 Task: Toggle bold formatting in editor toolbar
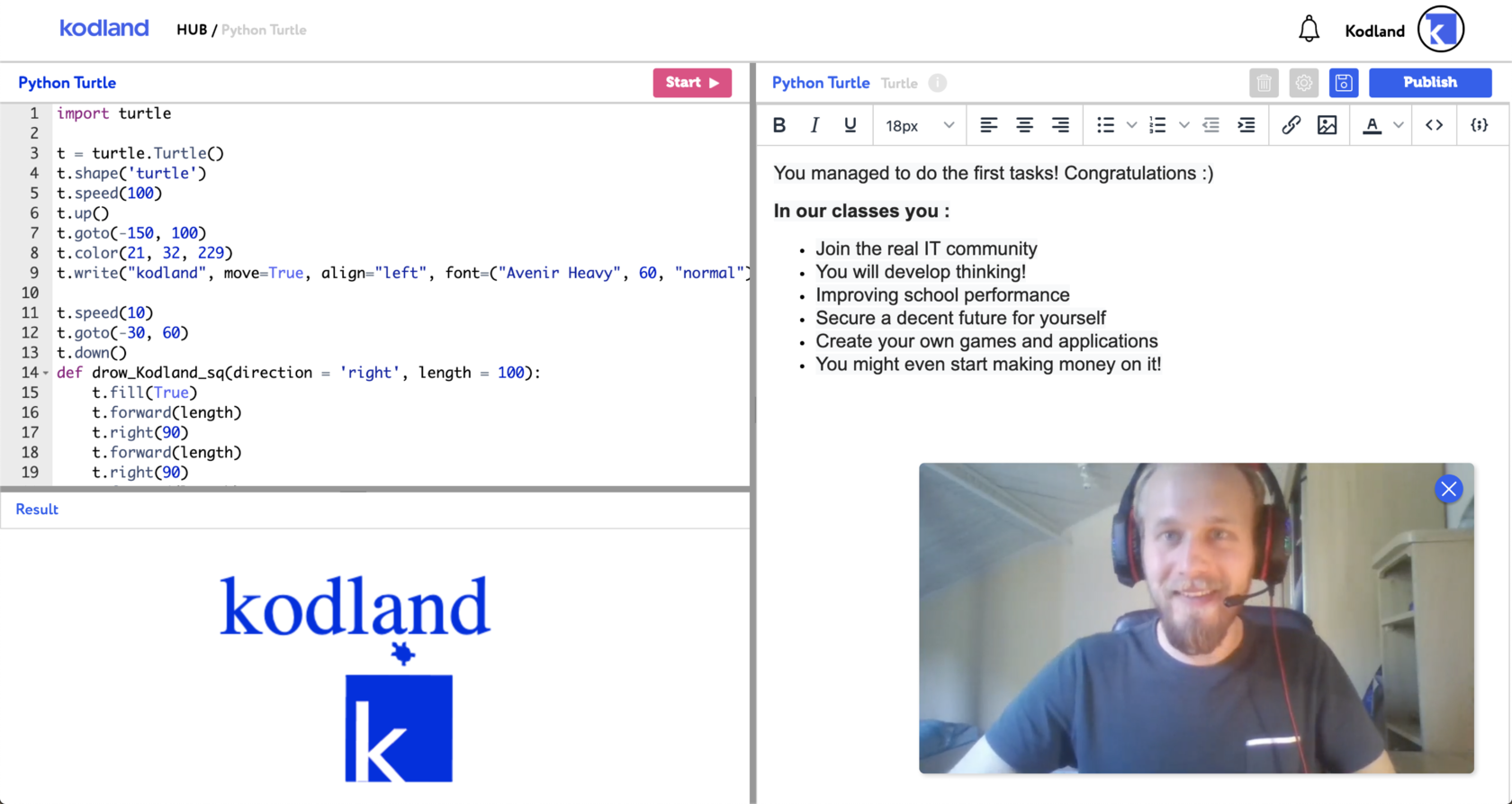click(x=779, y=125)
